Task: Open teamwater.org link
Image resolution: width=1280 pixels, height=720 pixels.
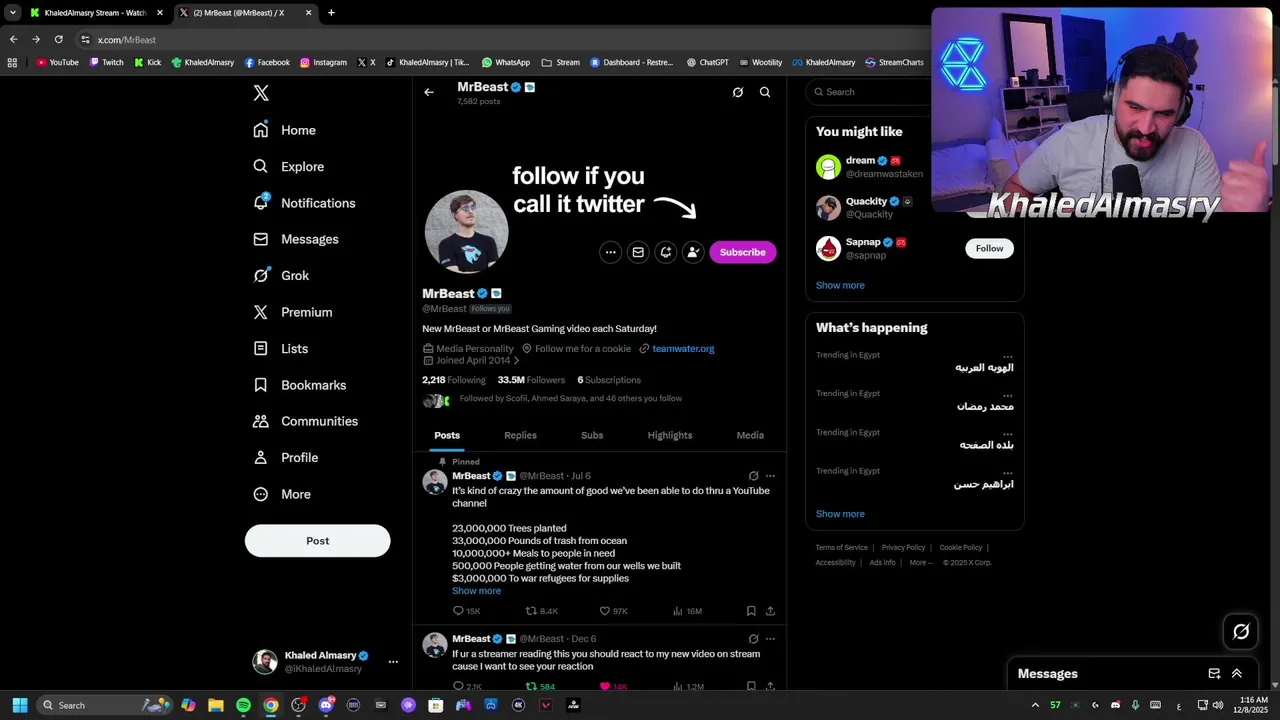Action: [683, 349]
